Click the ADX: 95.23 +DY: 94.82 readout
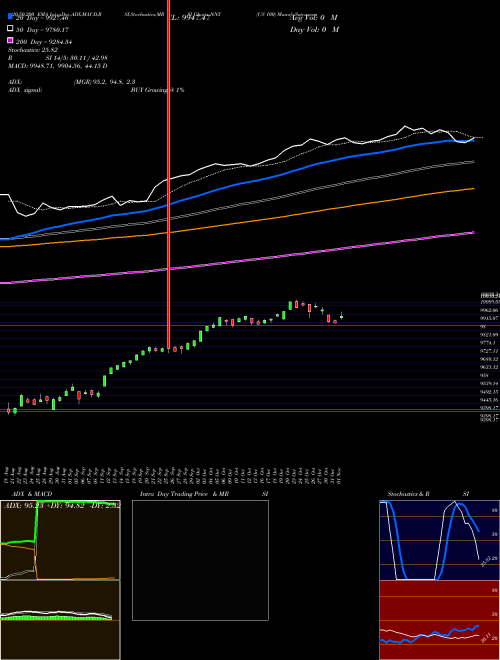 point(61,506)
